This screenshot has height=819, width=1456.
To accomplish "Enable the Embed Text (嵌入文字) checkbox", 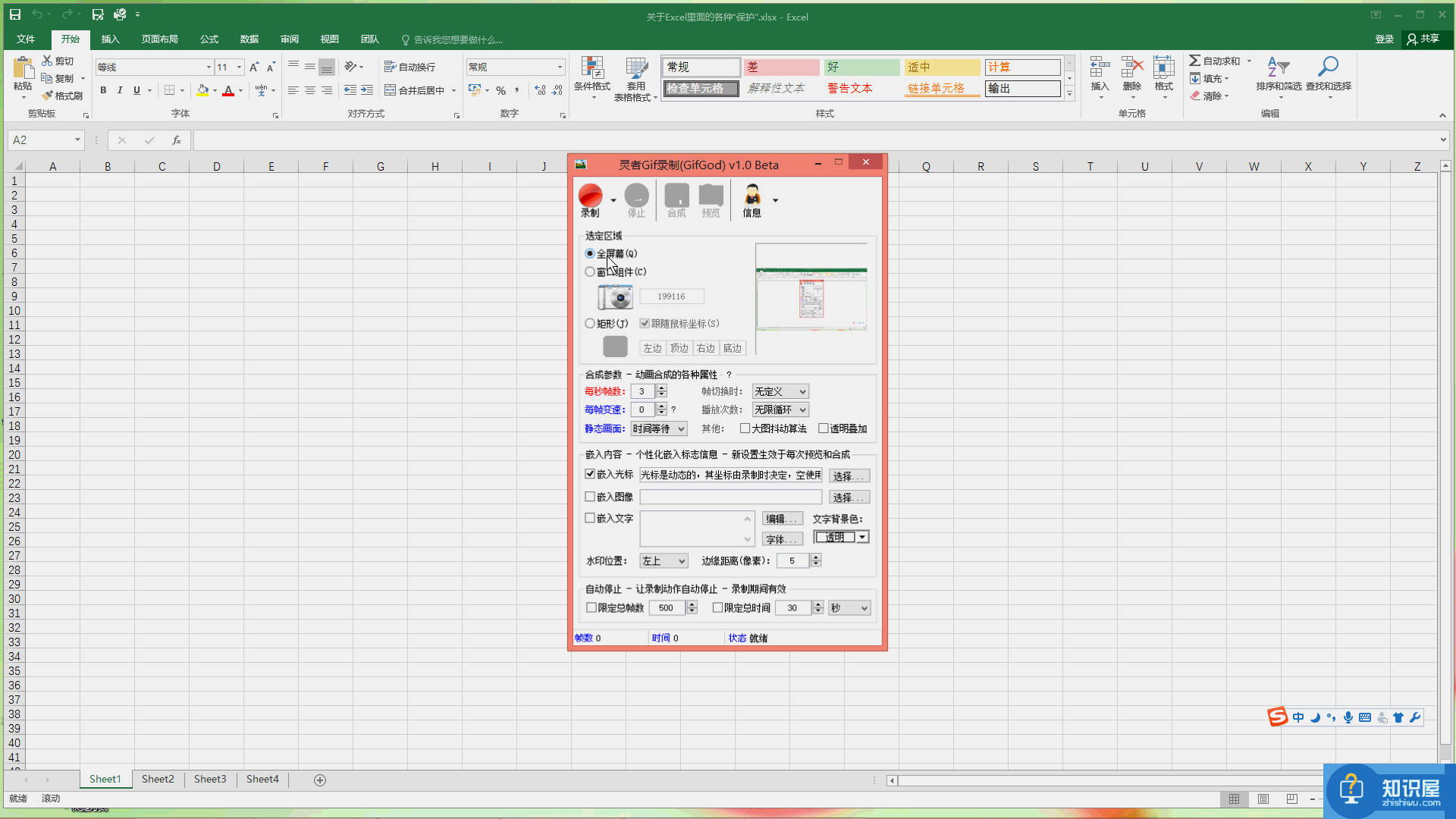I will (590, 519).
